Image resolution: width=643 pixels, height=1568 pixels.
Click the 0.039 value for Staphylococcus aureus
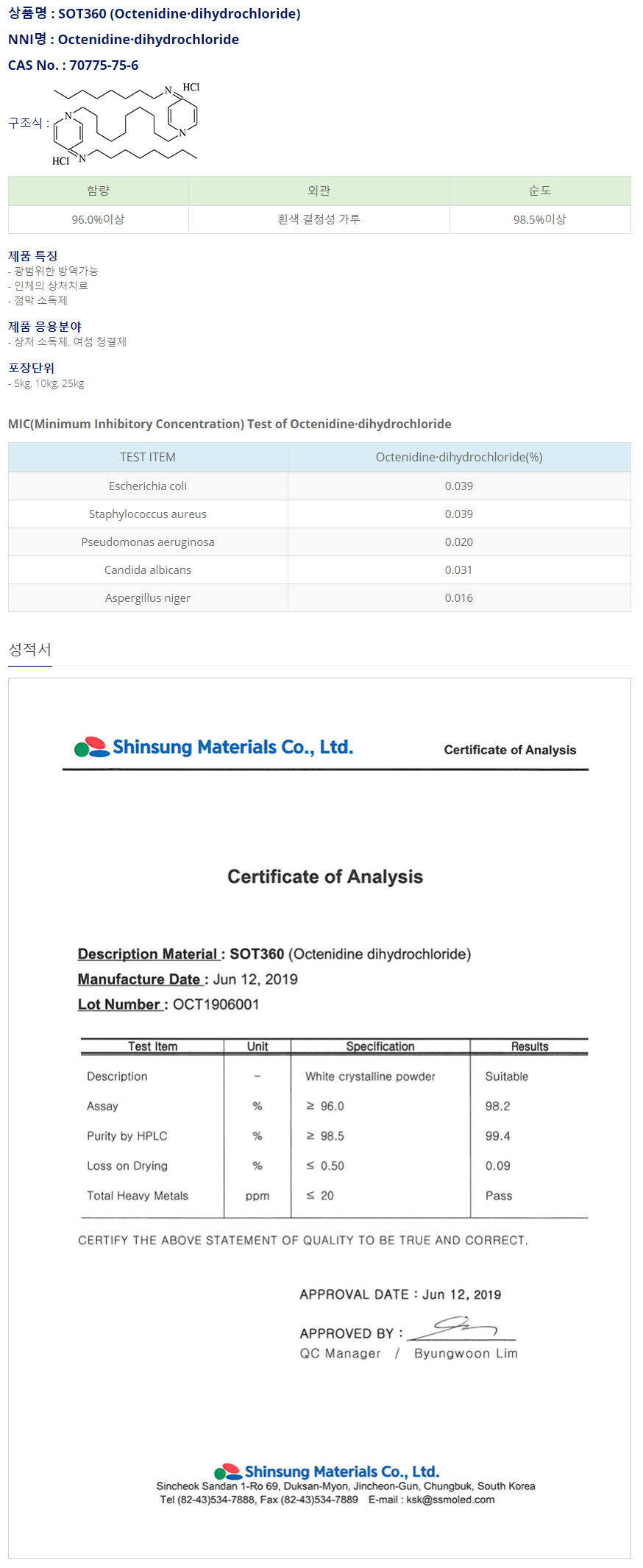click(x=459, y=514)
